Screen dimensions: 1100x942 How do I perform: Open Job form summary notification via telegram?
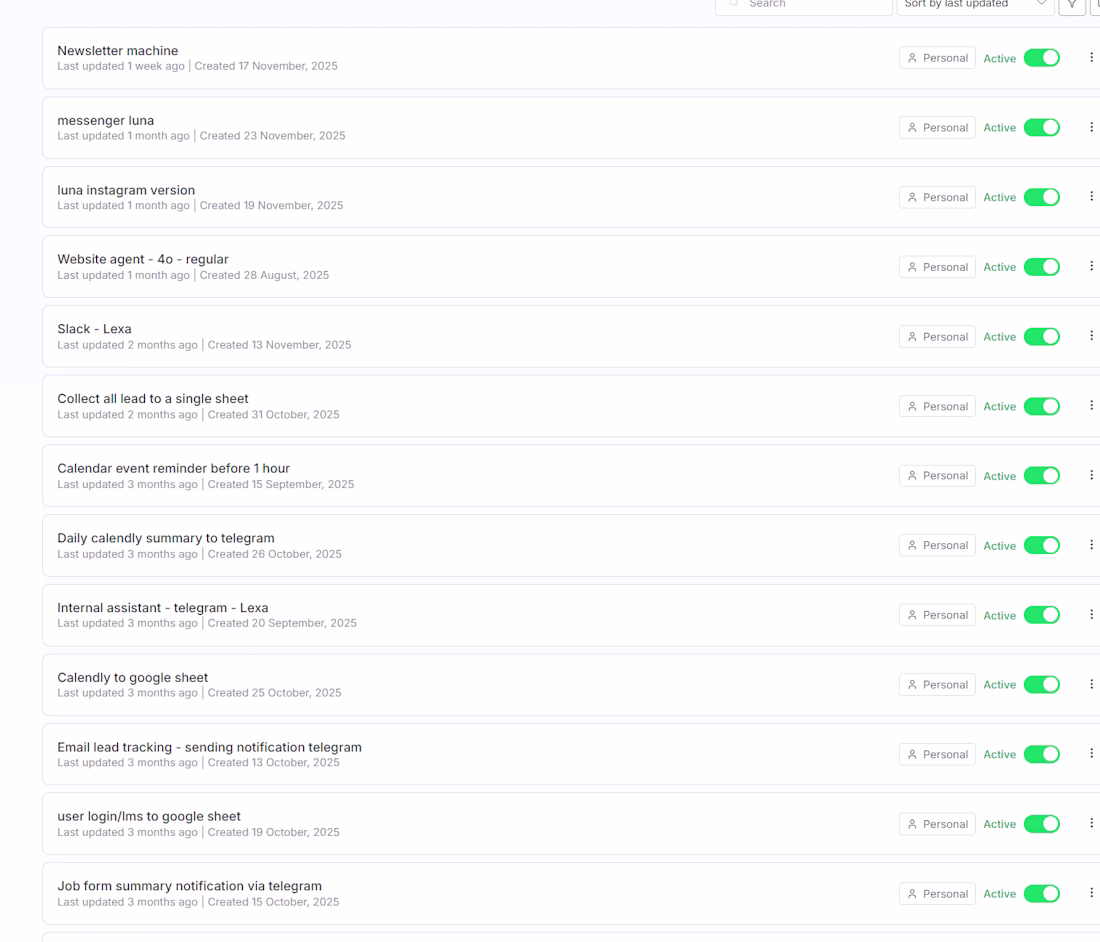point(189,886)
